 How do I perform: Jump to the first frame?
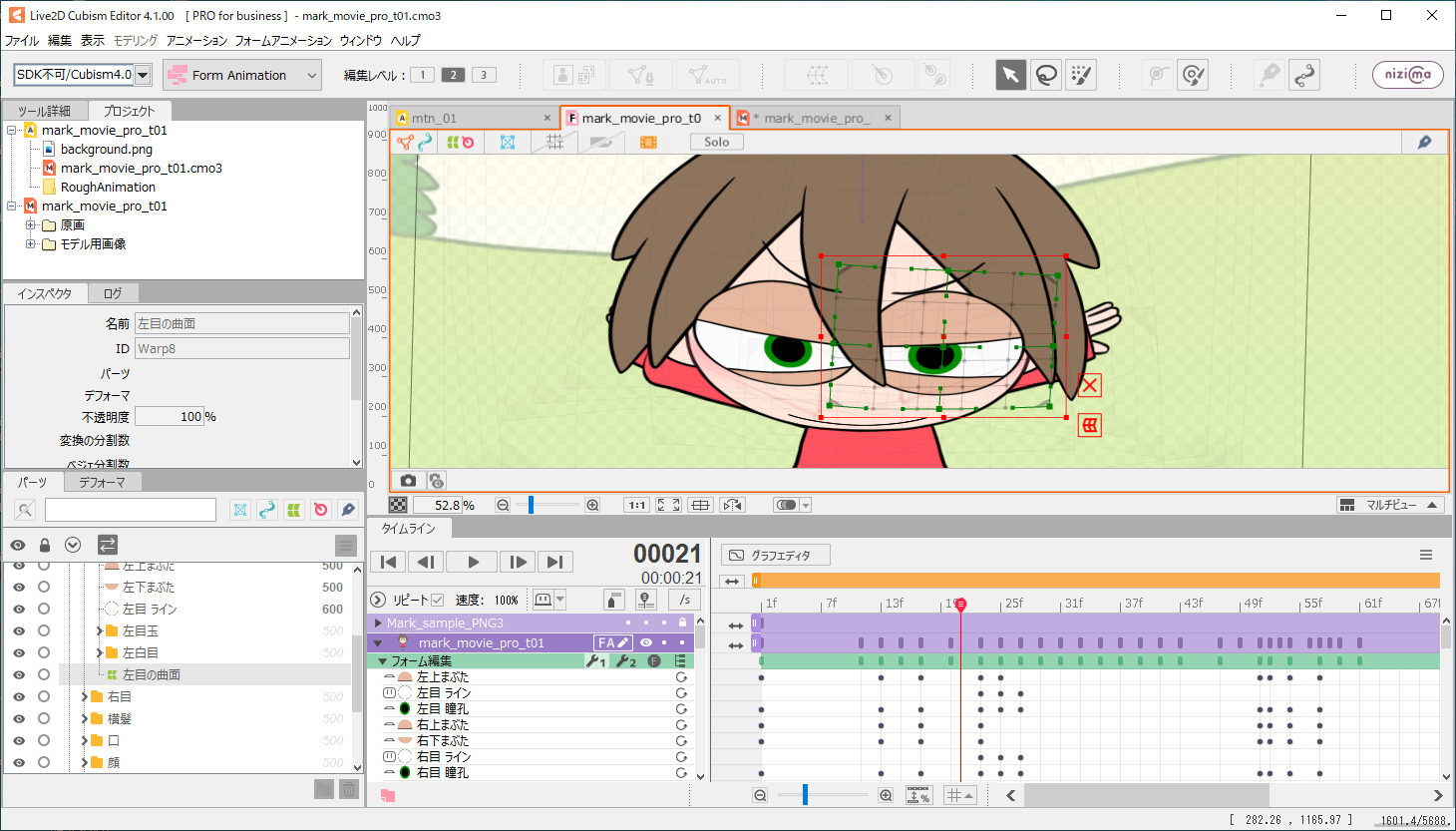tap(388, 562)
